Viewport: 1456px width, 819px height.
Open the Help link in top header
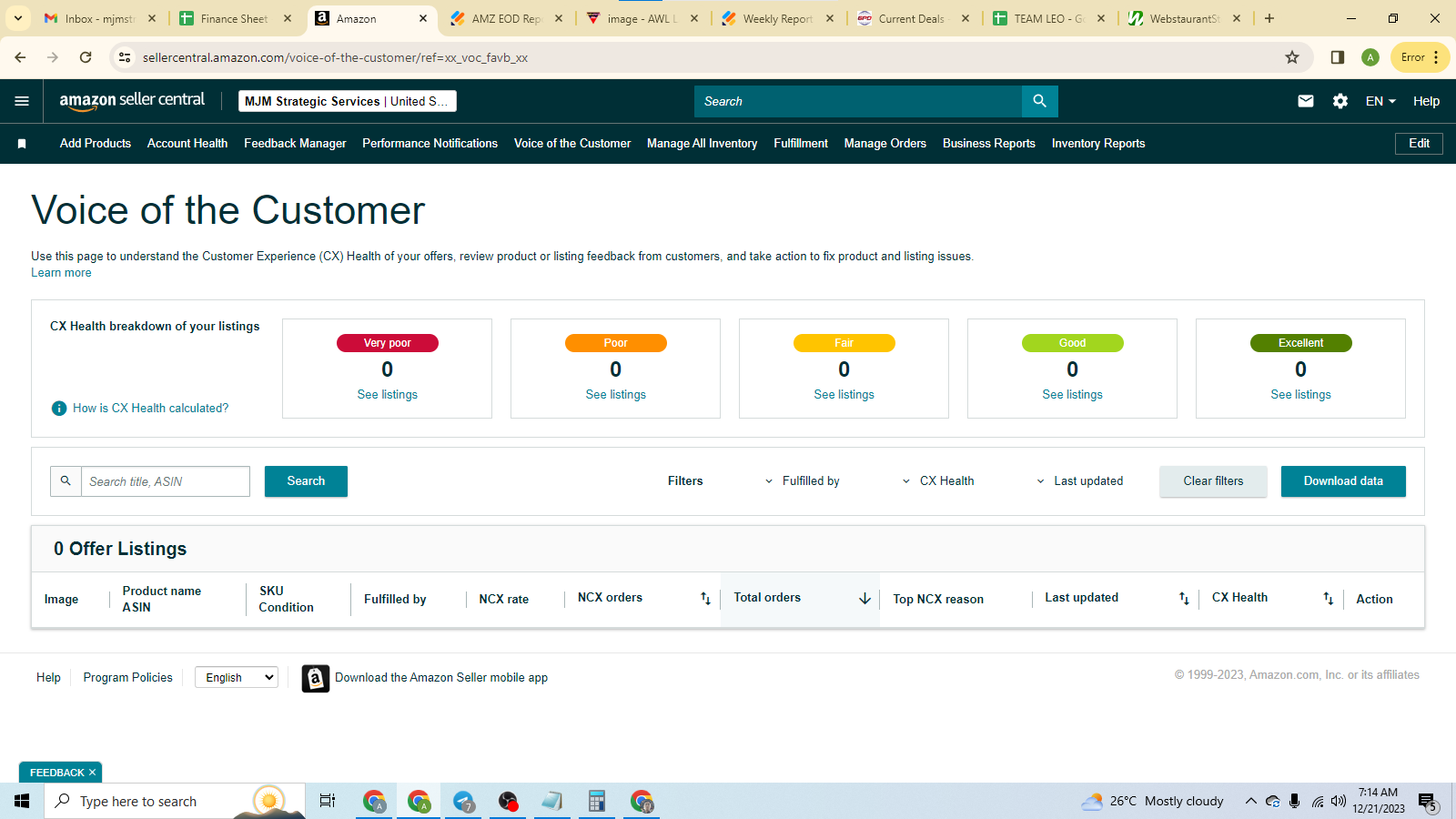(1426, 101)
